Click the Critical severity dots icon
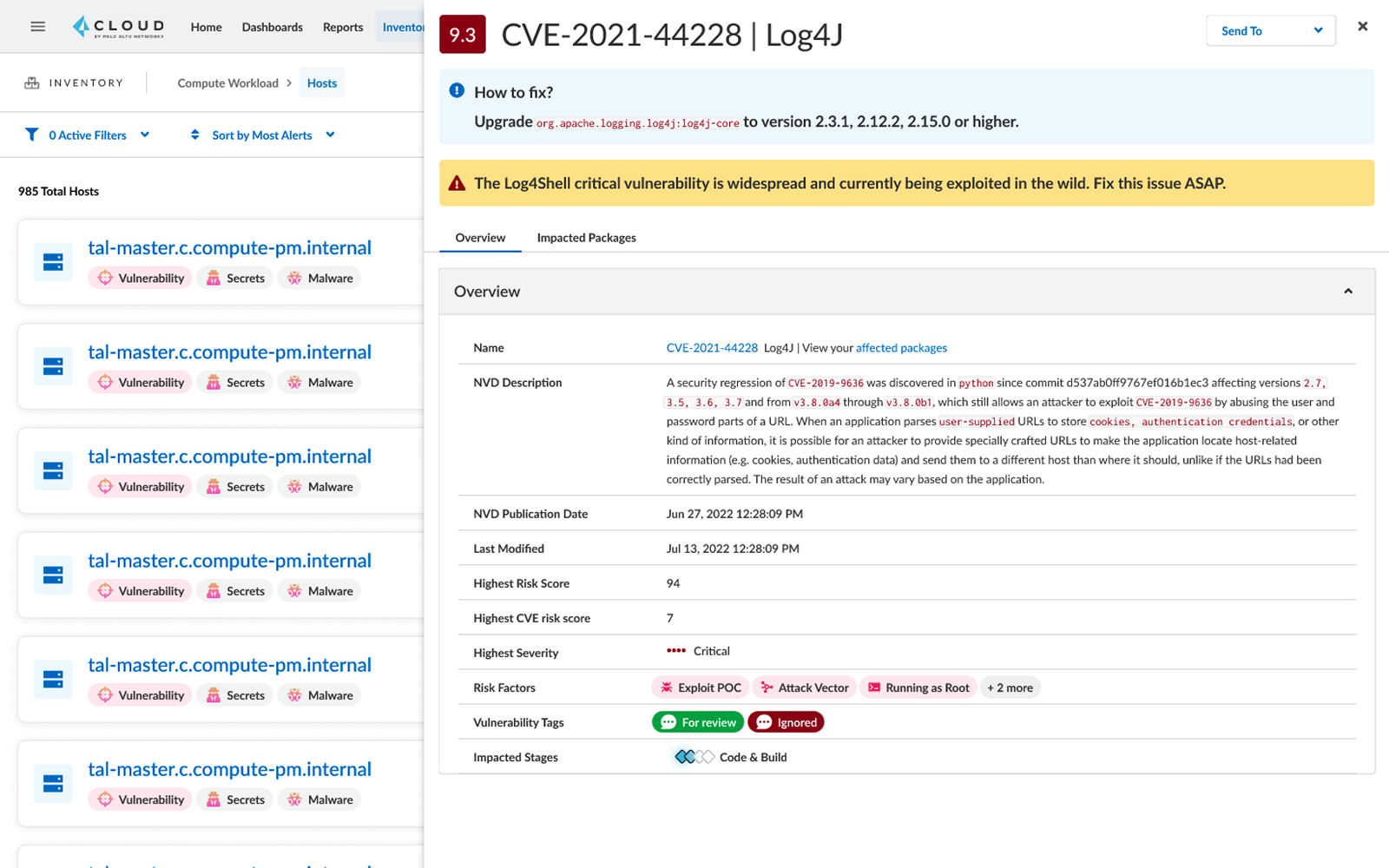The height and width of the screenshot is (868, 1389). (676, 651)
